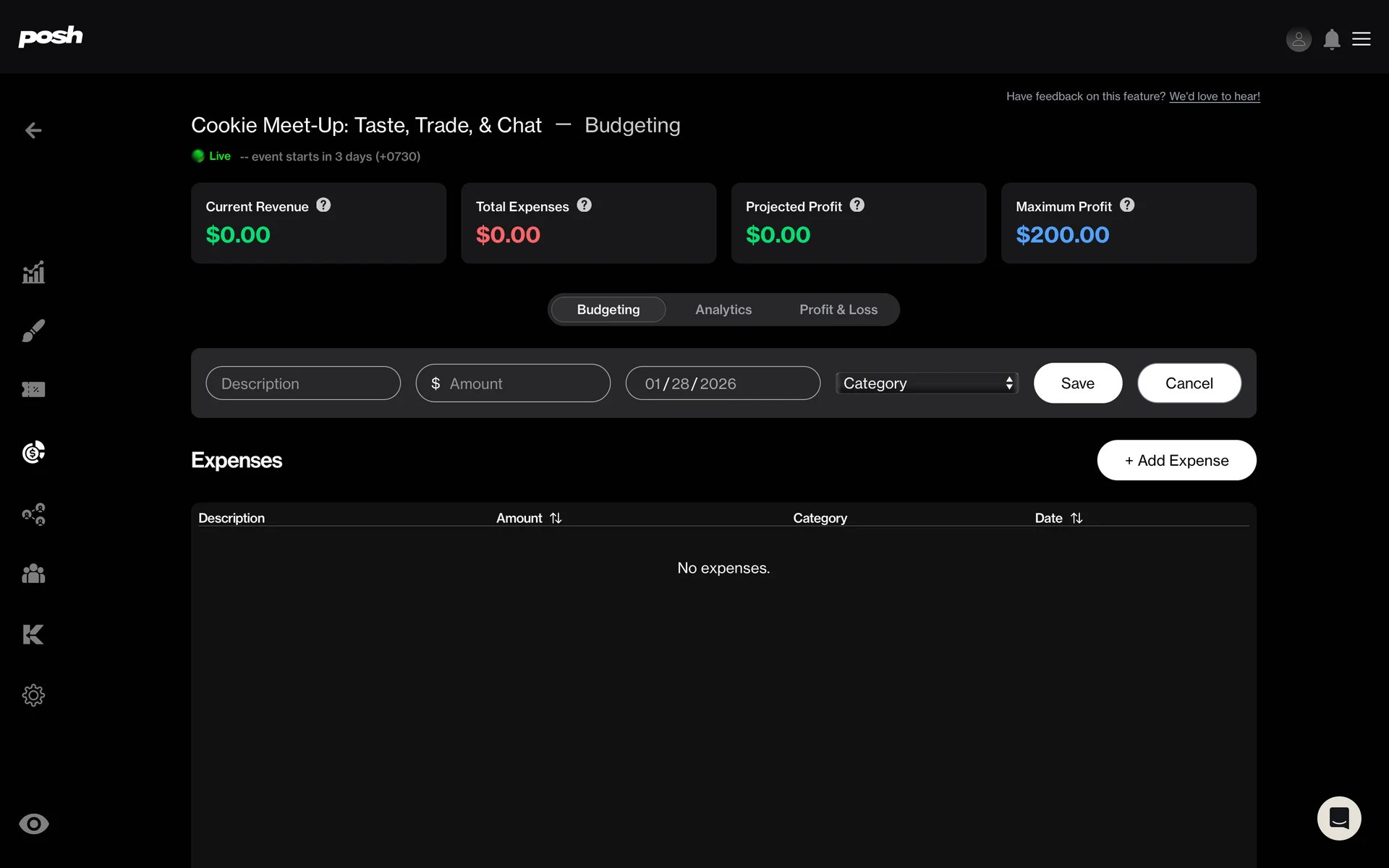Viewport: 1389px width, 868px height.
Task: Open the chat support bubble
Action: [1338, 818]
